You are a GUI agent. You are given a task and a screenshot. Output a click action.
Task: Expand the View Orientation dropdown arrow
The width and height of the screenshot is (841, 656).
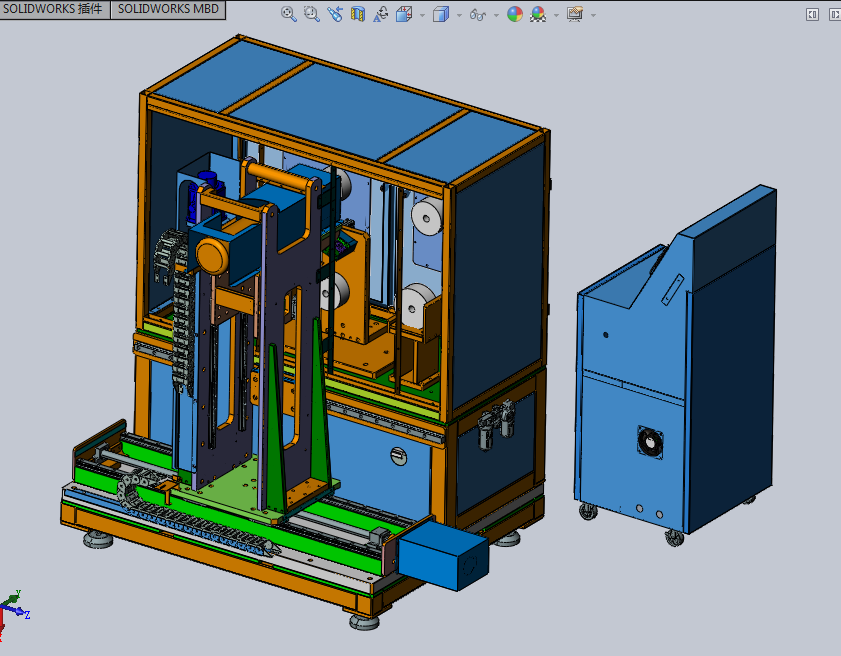coord(422,15)
